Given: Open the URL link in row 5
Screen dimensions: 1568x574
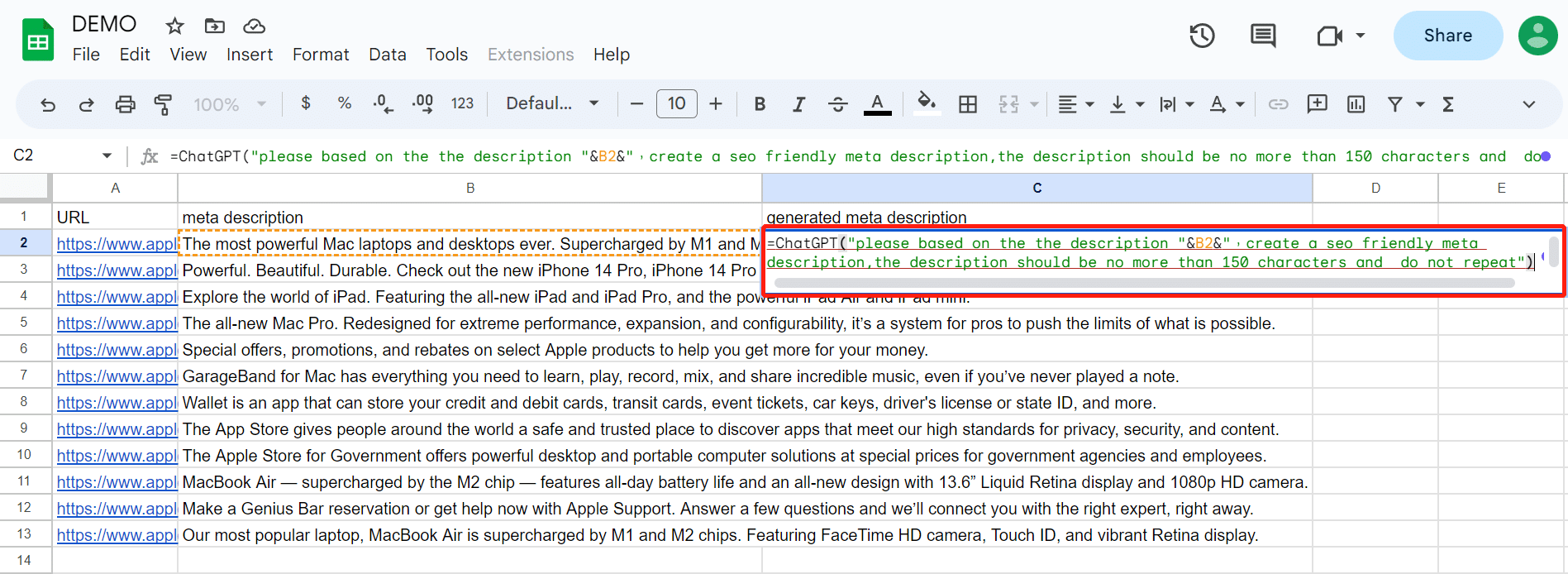Looking at the screenshot, I should tap(116, 323).
